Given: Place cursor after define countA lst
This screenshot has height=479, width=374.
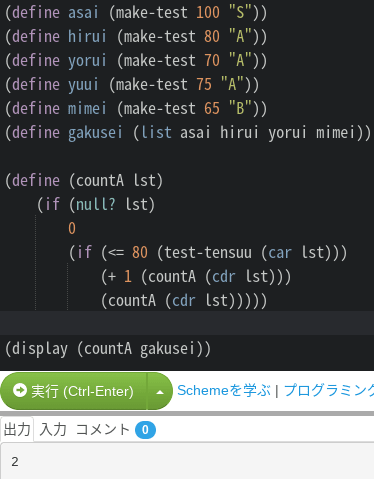Looking at the screenshot, I should (x=163, y=181).
